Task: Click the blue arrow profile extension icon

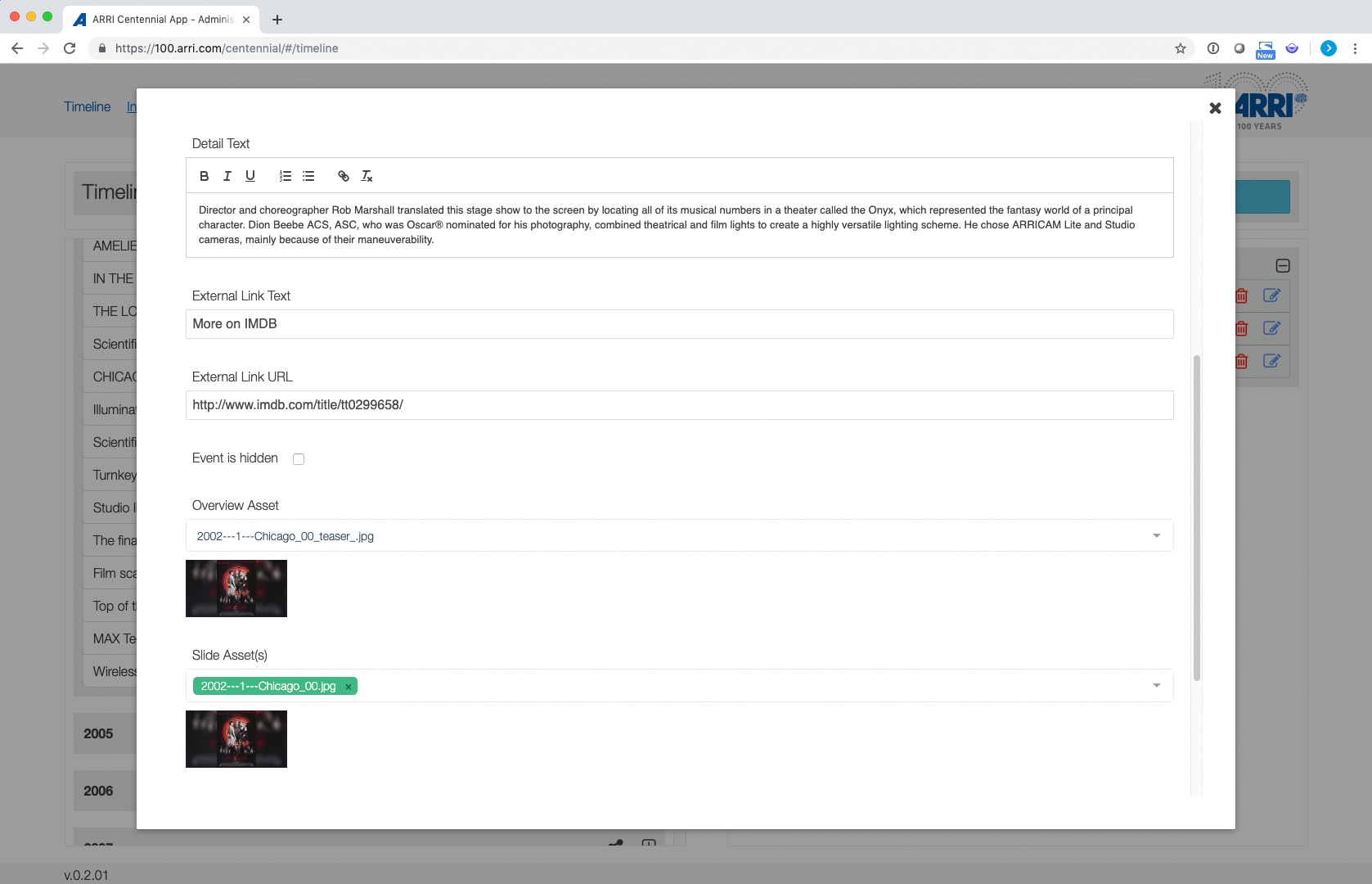Action: point(1329,48)
